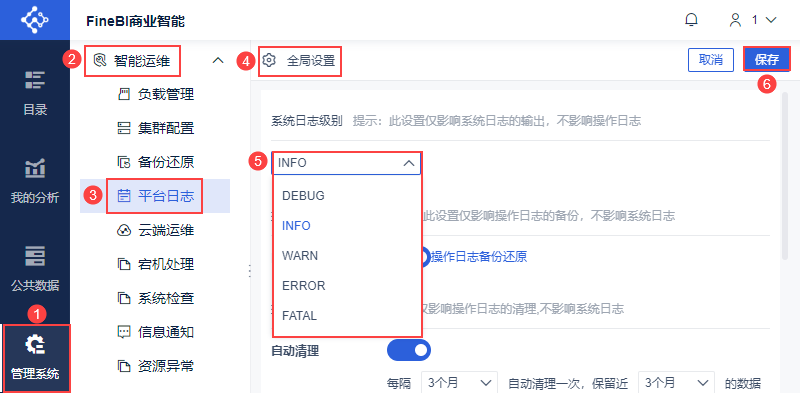Open 云端运维 cloud menu entry

pos(155,231)
